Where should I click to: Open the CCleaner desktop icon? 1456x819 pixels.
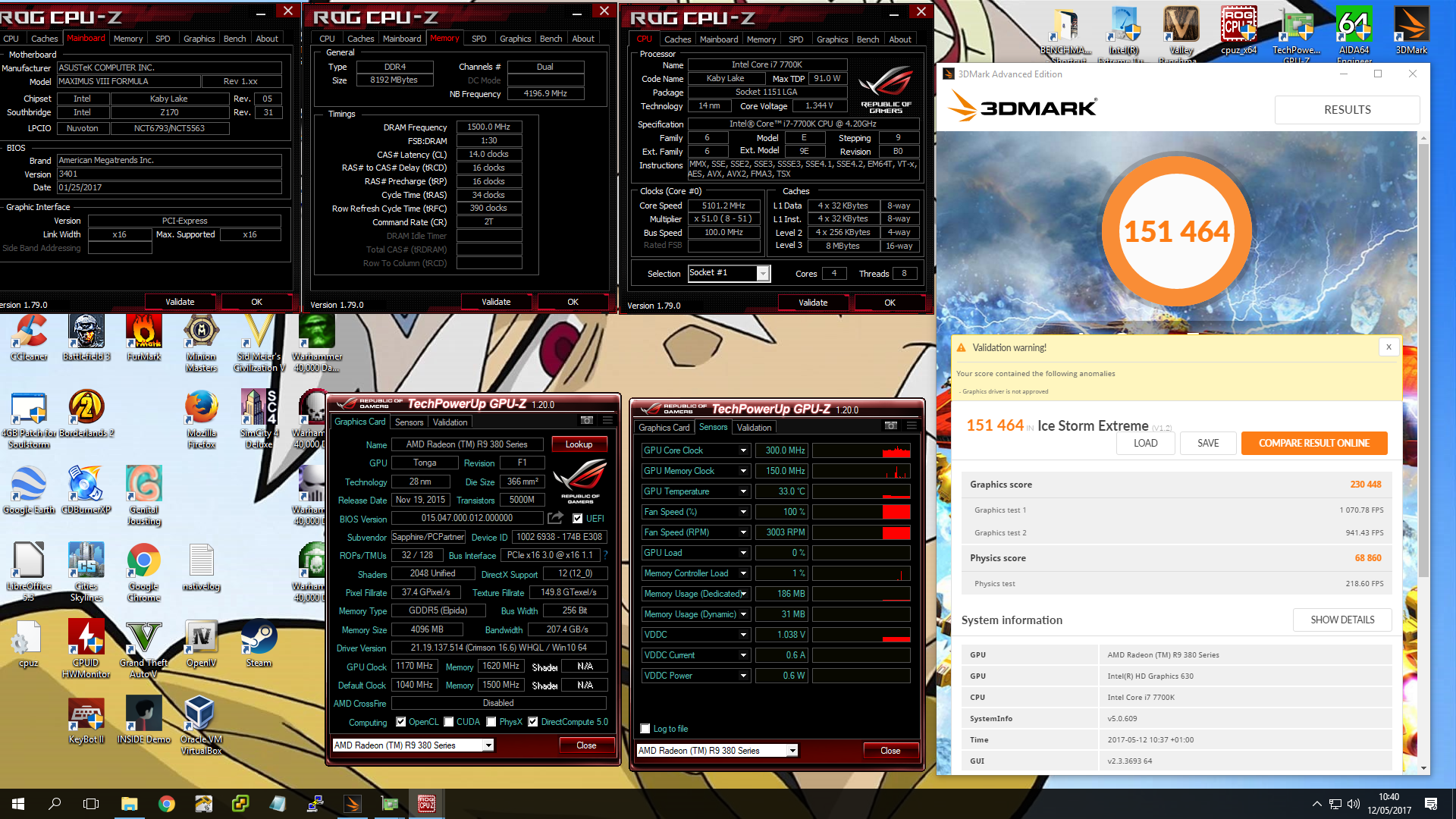(x=29, y=338)
